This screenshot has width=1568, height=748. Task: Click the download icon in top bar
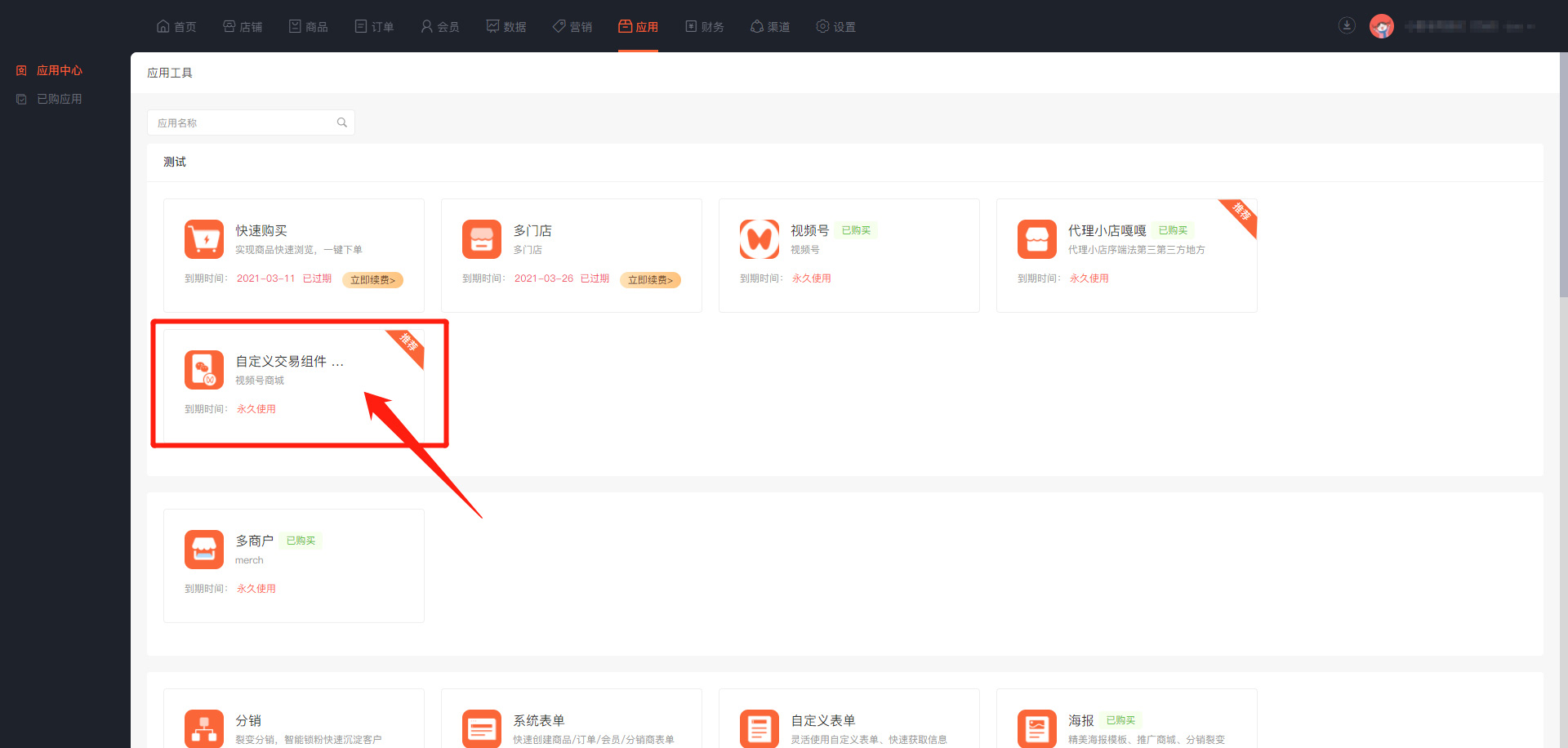(x=1347, y=25)
